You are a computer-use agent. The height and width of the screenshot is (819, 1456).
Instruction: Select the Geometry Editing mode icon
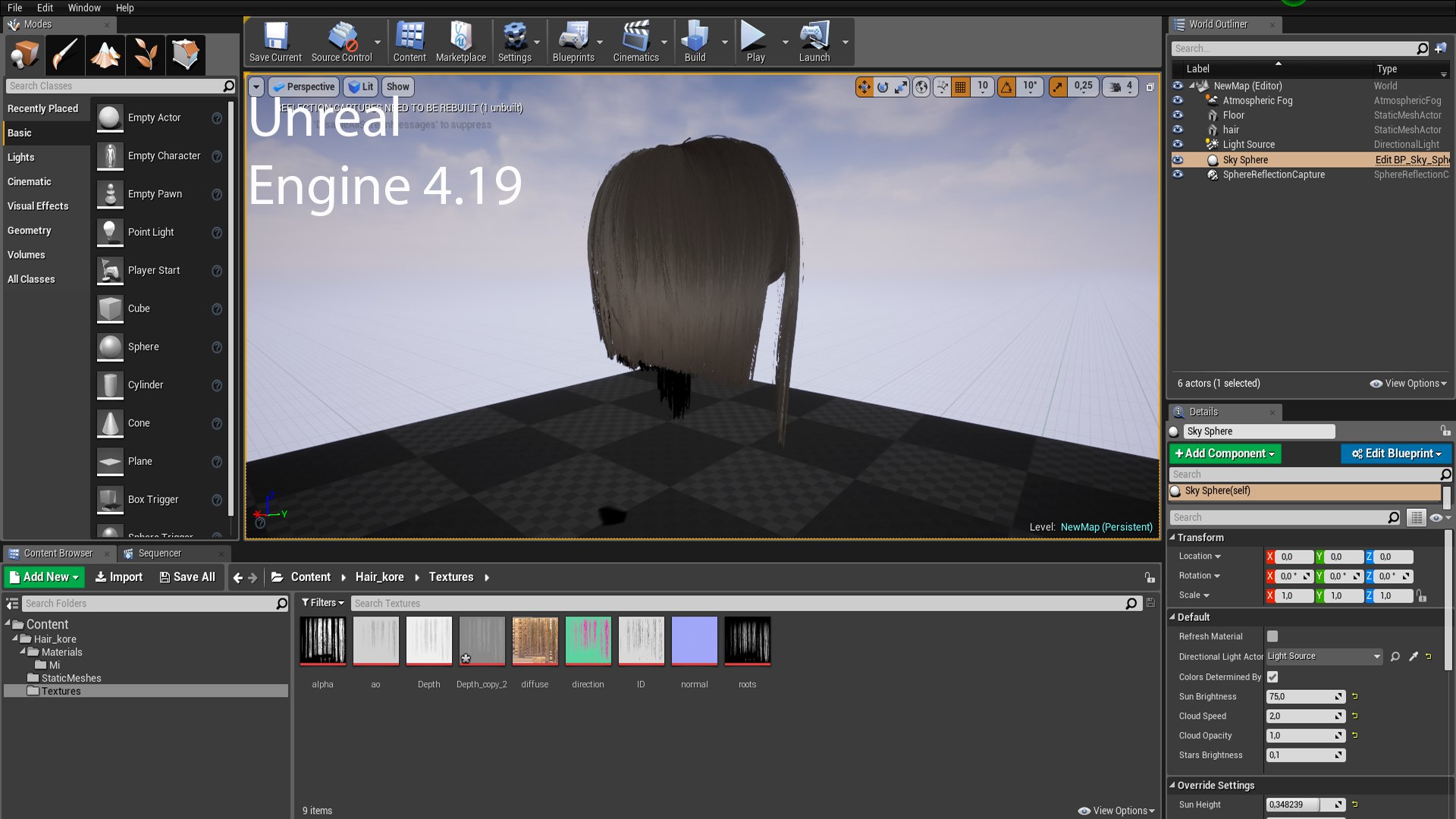[186, 55]
